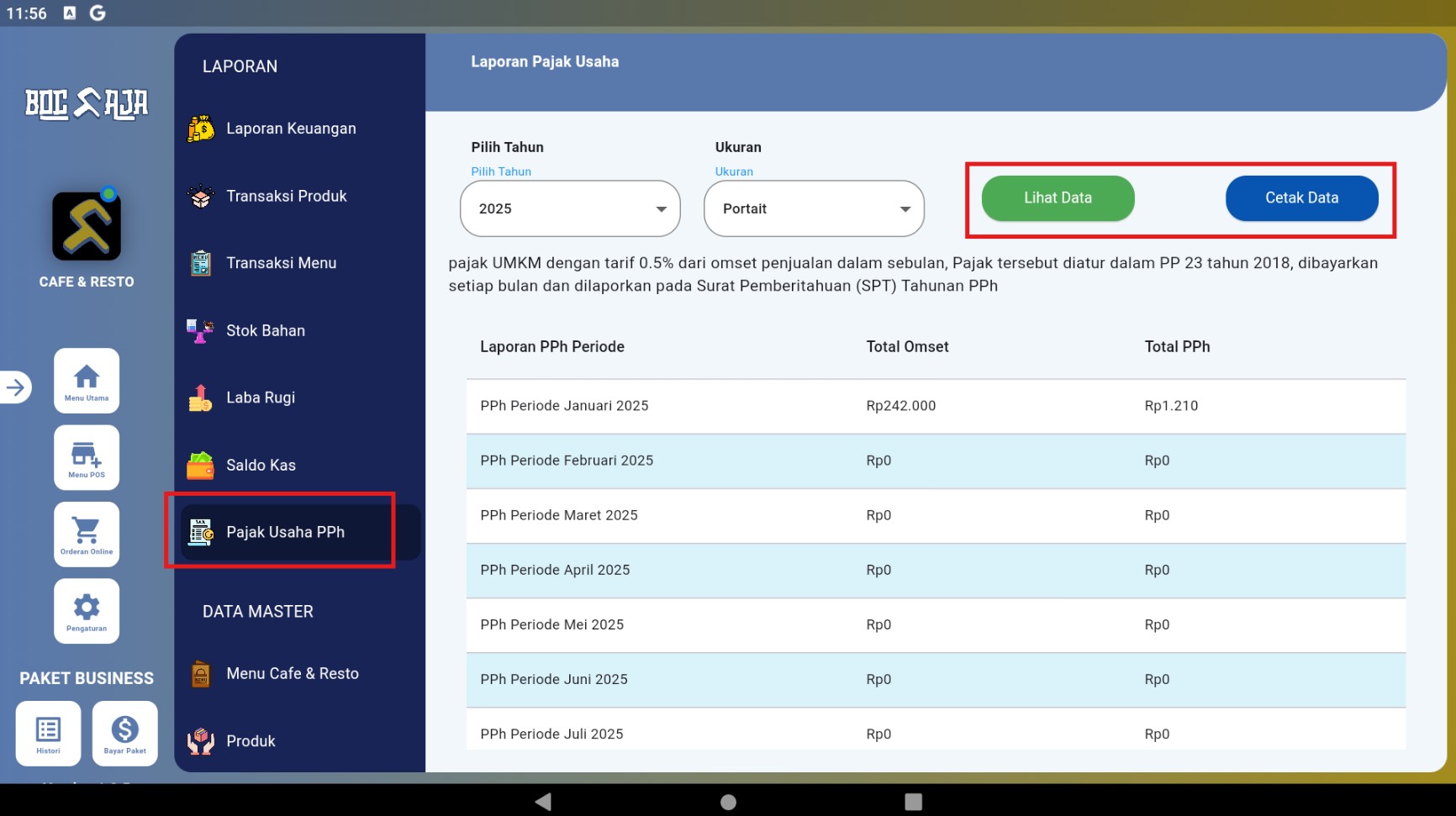Open Menu POS store icon

tap(87, 458)
